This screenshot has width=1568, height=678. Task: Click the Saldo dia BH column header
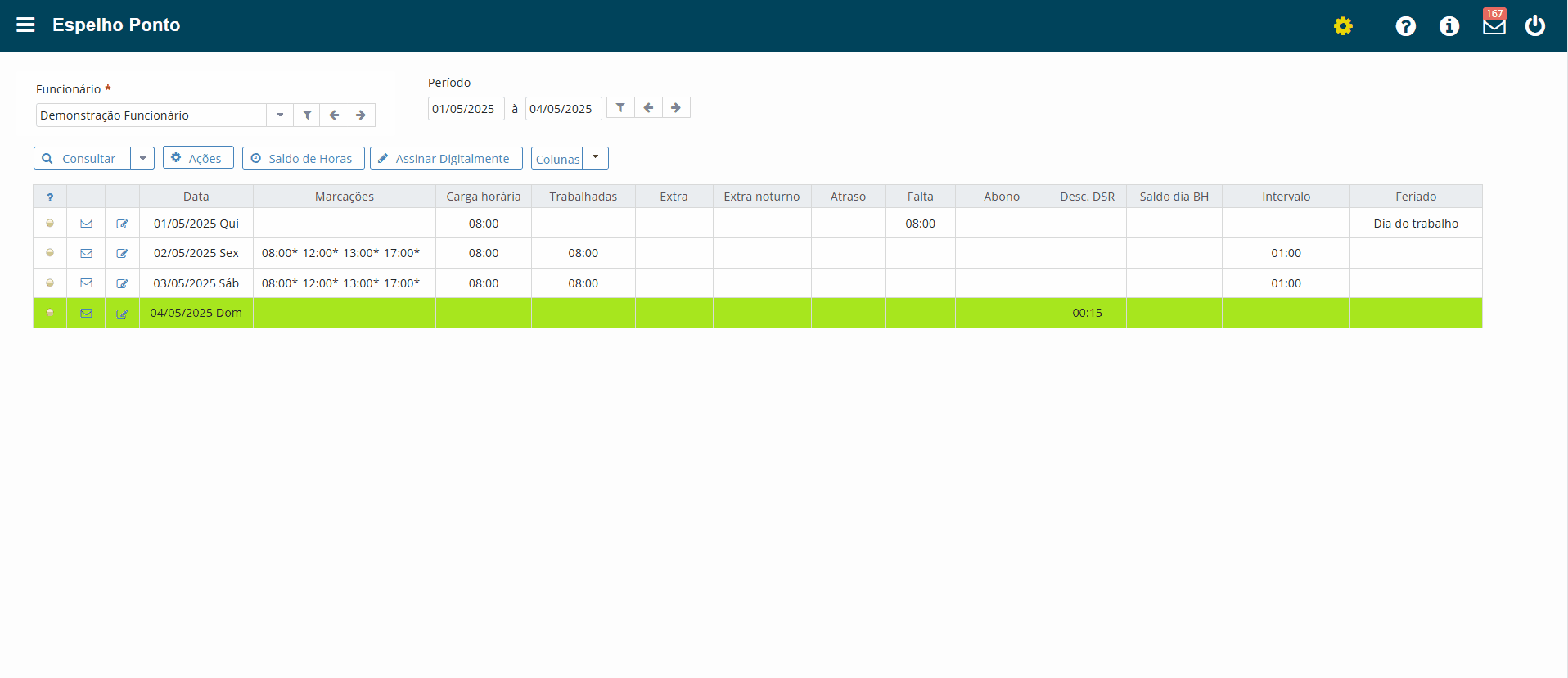pos(1174,197)
